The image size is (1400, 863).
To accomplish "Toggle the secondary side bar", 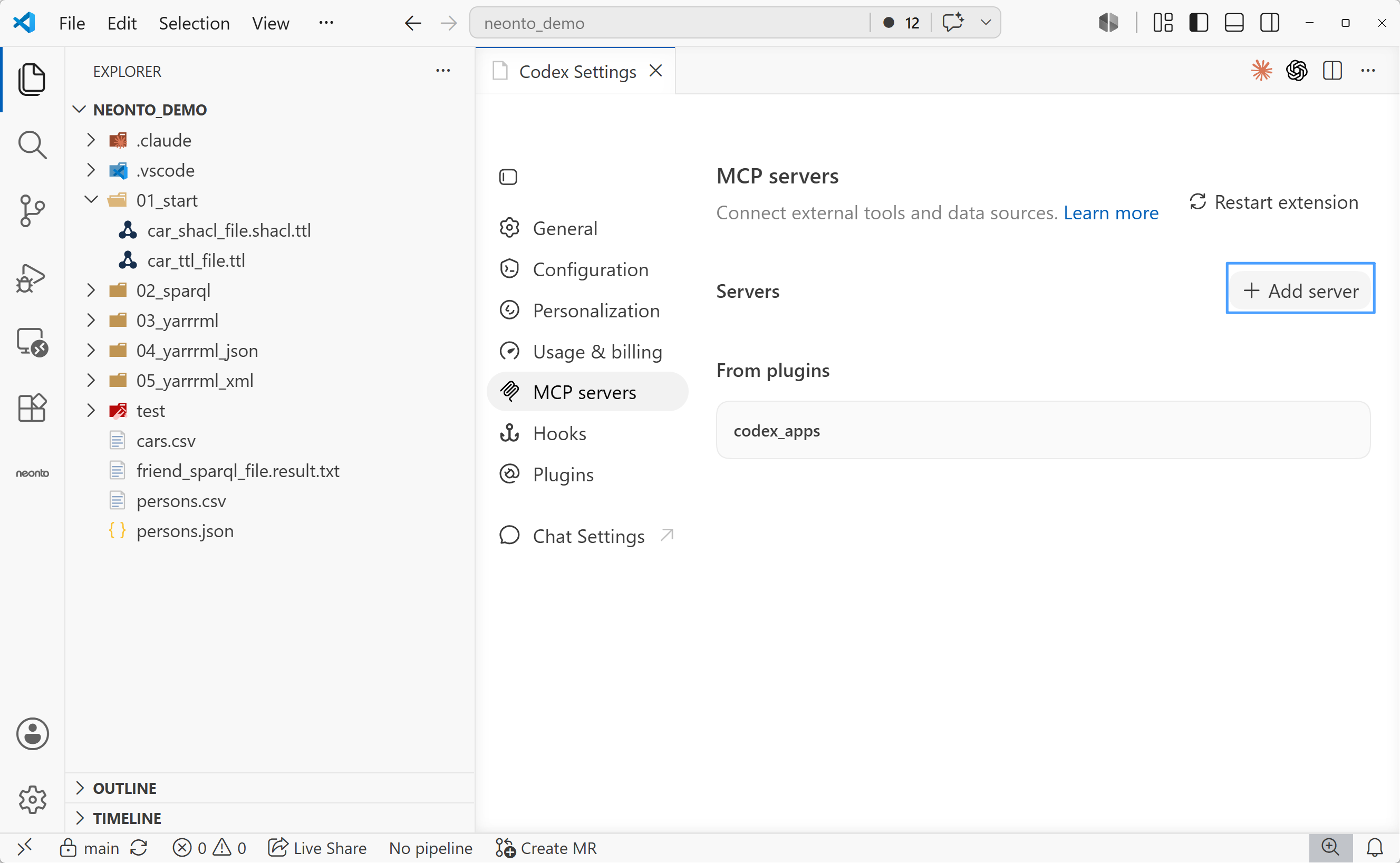I will click(x=1269, y=23).
